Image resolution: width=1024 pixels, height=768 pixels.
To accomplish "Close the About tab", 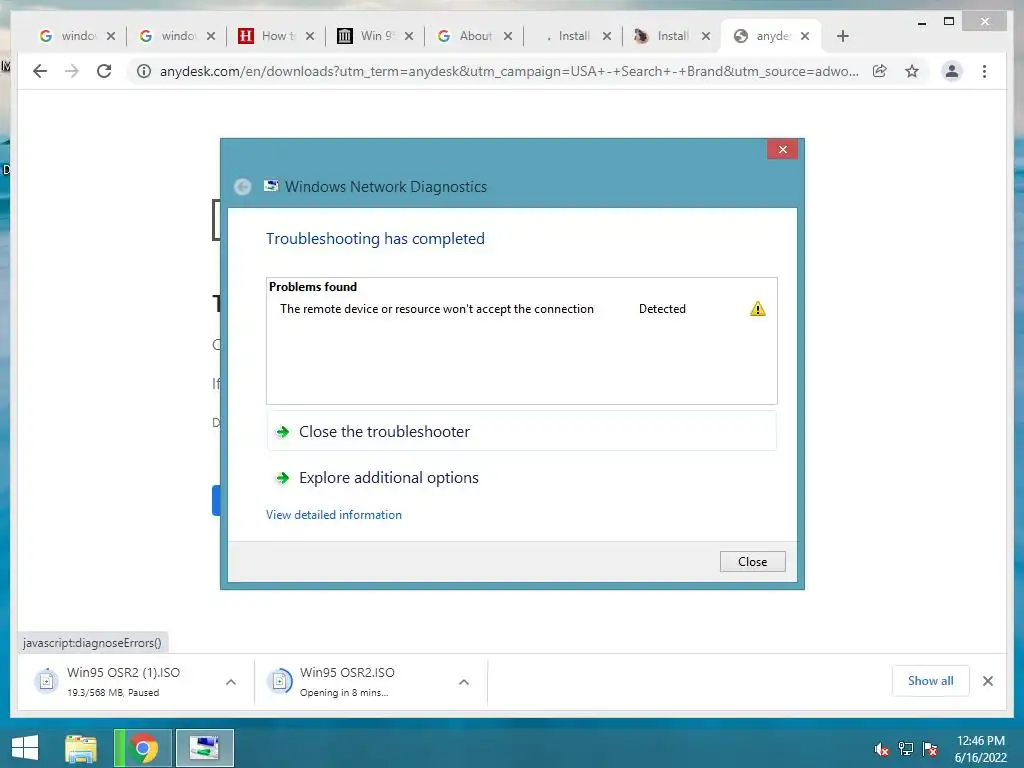I will (507, 36).
